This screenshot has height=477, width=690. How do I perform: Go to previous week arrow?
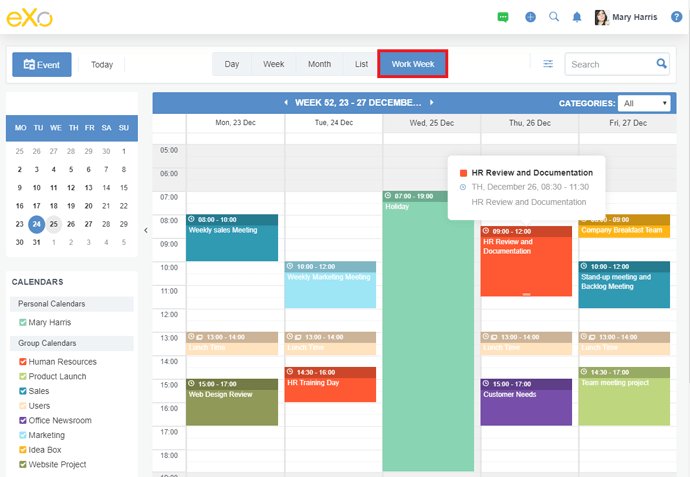click(286, 102)
